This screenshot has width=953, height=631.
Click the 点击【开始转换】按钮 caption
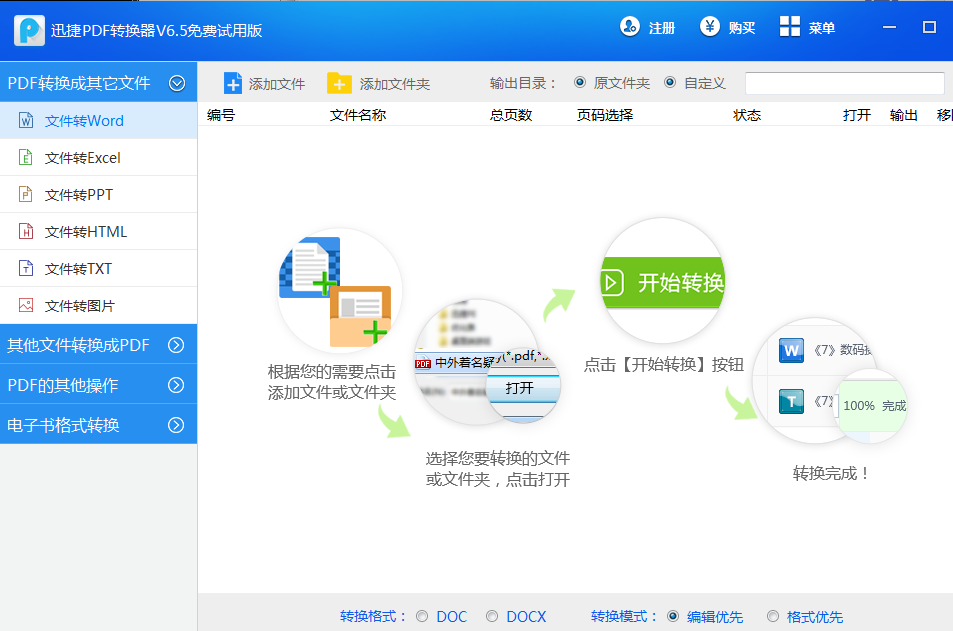pos(664,364)
